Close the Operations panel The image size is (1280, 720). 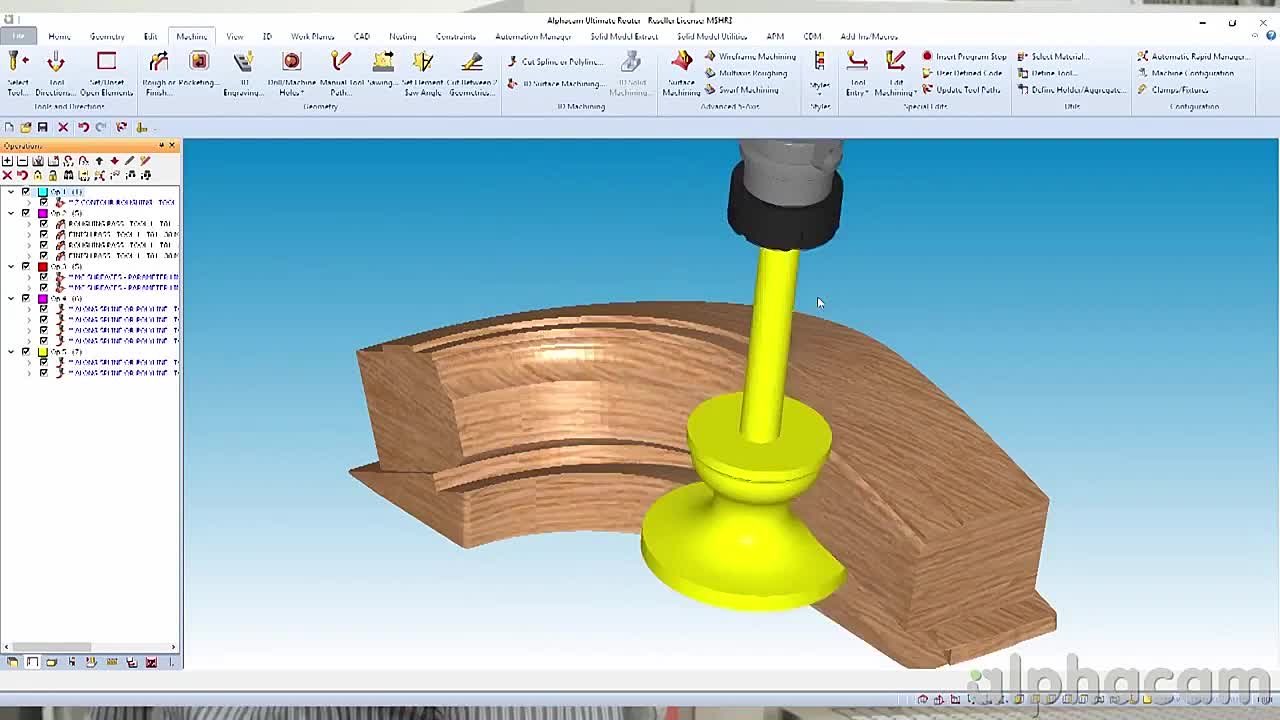(172, 145)
